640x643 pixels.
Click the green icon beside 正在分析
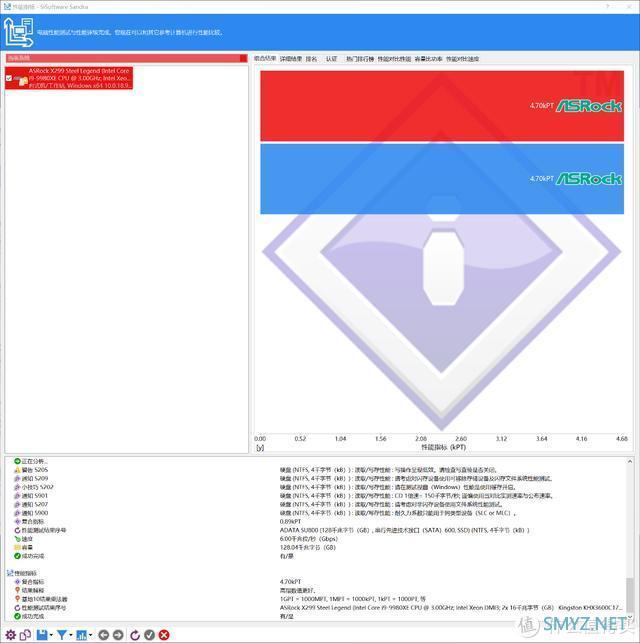[x=17, y=461]
